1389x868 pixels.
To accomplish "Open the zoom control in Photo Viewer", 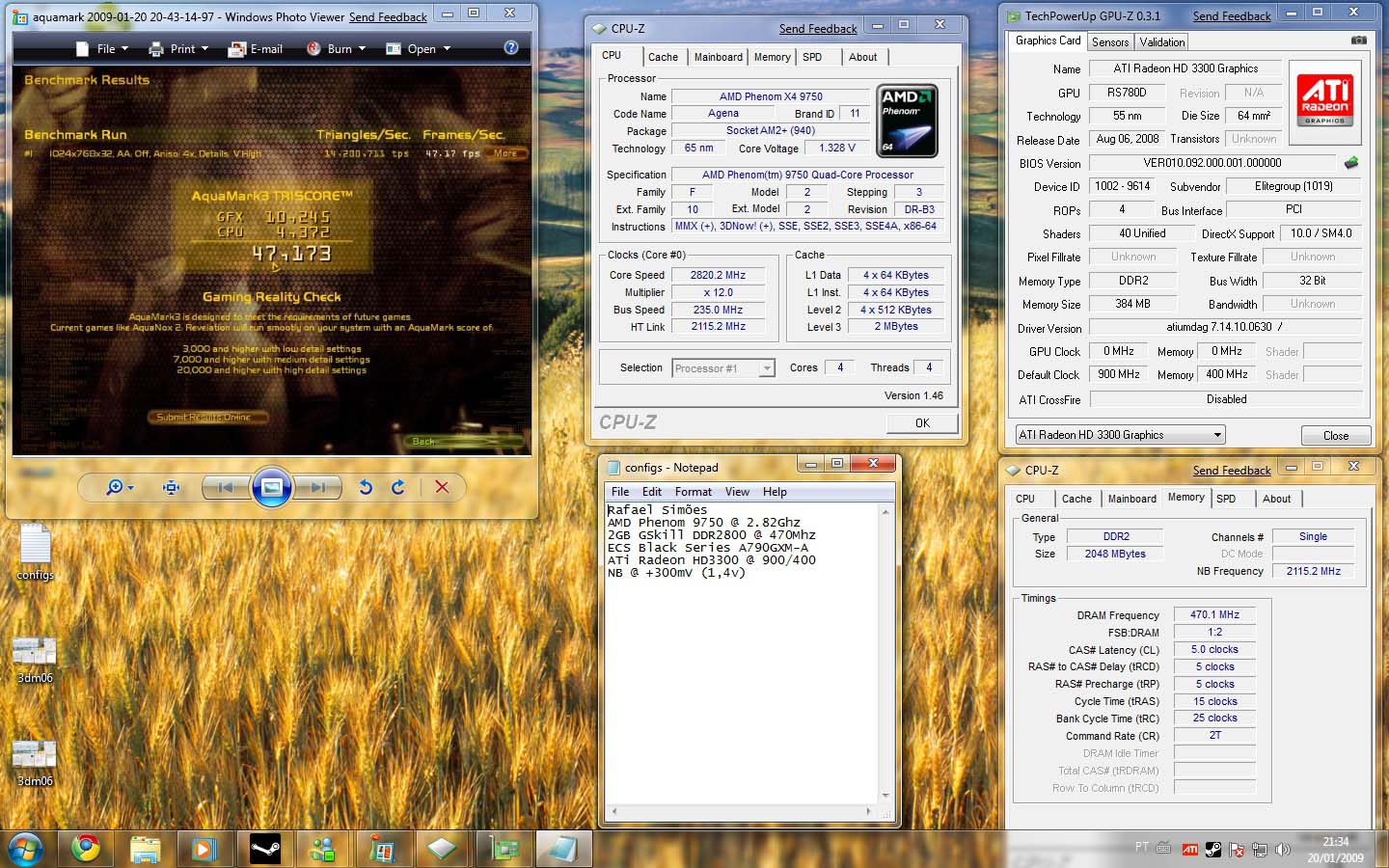I will (x=120, y=488).
